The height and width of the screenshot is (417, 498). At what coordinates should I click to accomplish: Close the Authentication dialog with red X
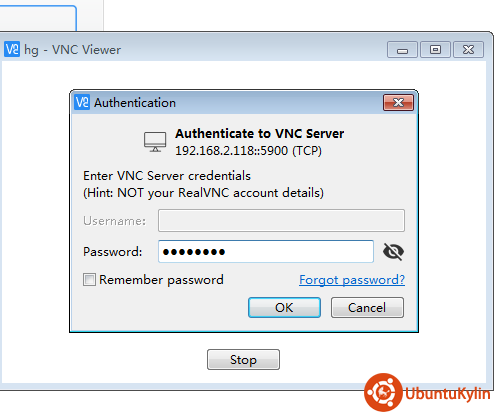coord(398,102)
